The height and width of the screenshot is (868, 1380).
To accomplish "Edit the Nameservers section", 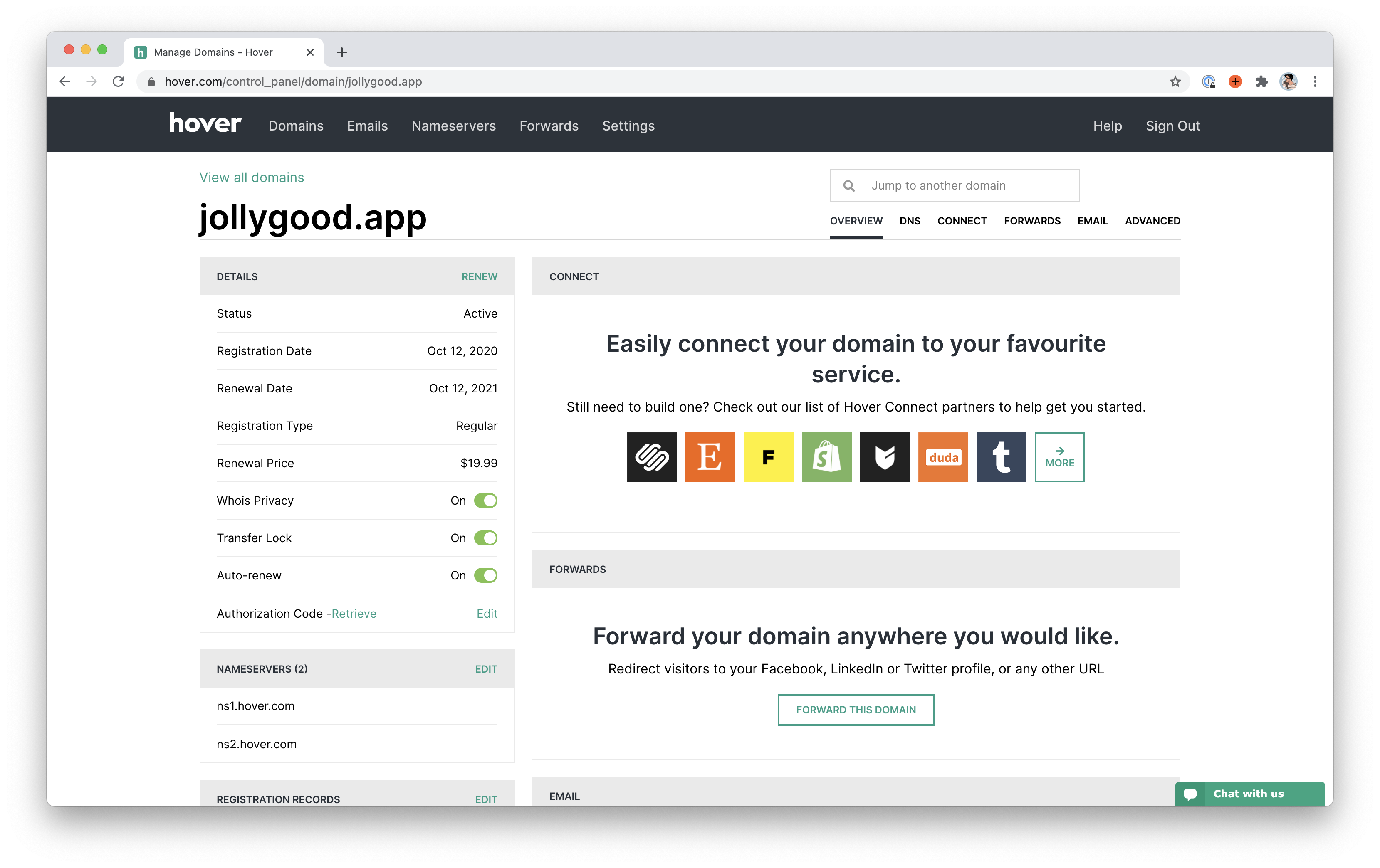I will tap(486, 668).
